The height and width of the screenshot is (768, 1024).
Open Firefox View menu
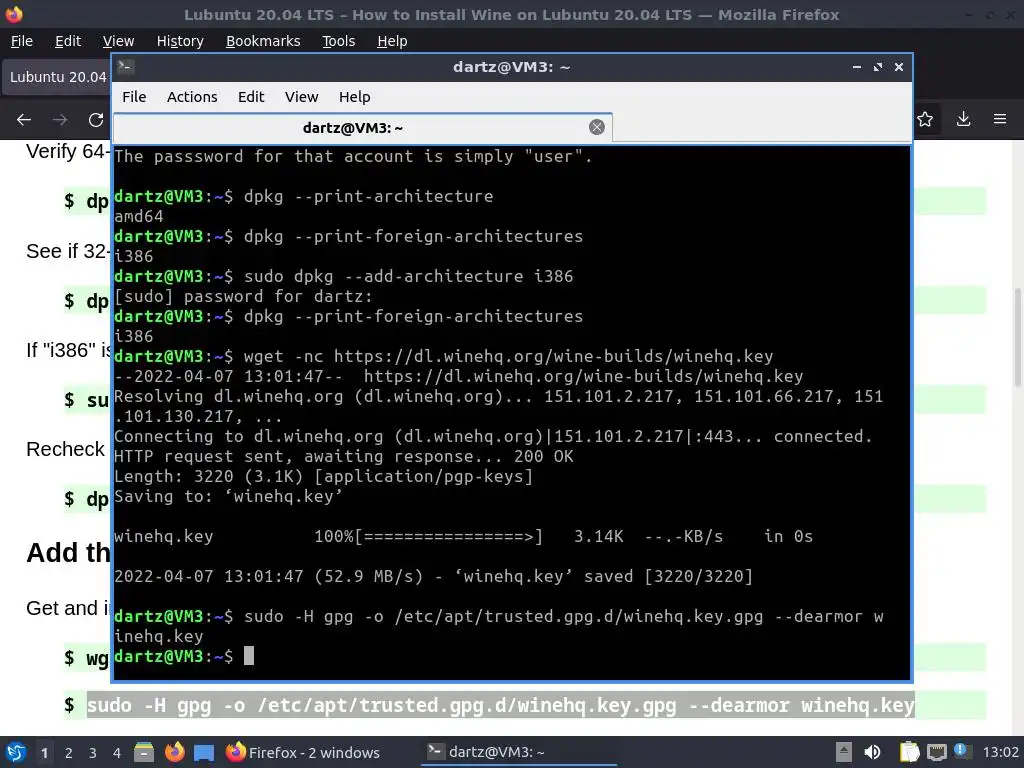(x=118, y=41)
